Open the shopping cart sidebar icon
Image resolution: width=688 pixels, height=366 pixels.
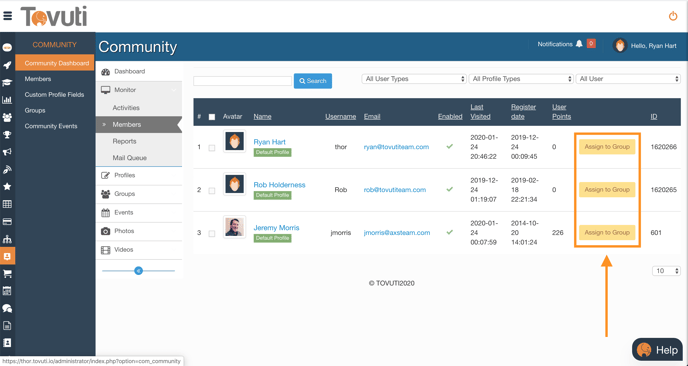point(7,273)
